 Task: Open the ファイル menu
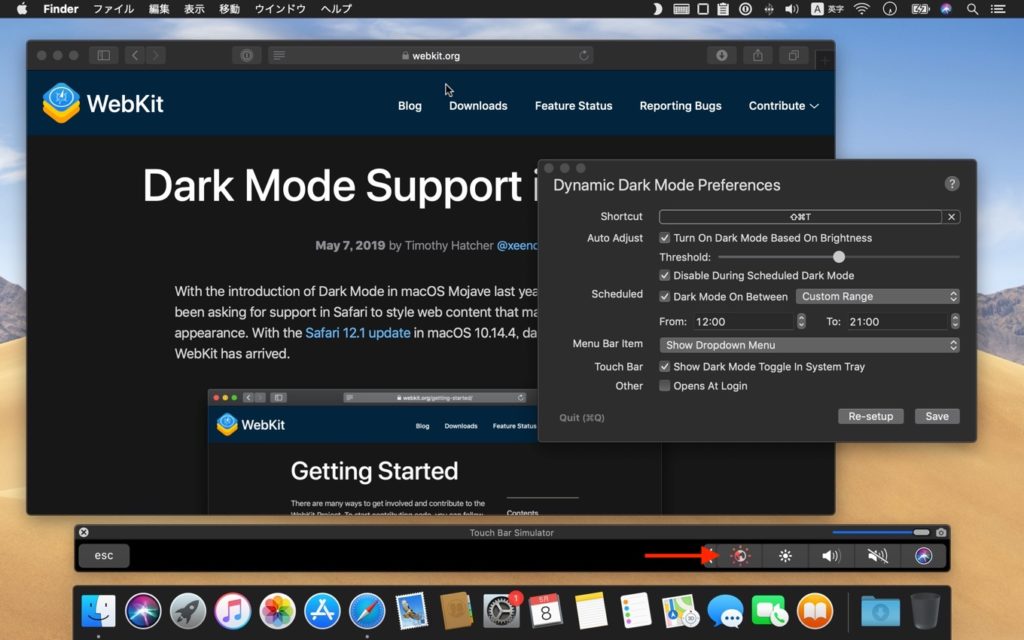113,9
